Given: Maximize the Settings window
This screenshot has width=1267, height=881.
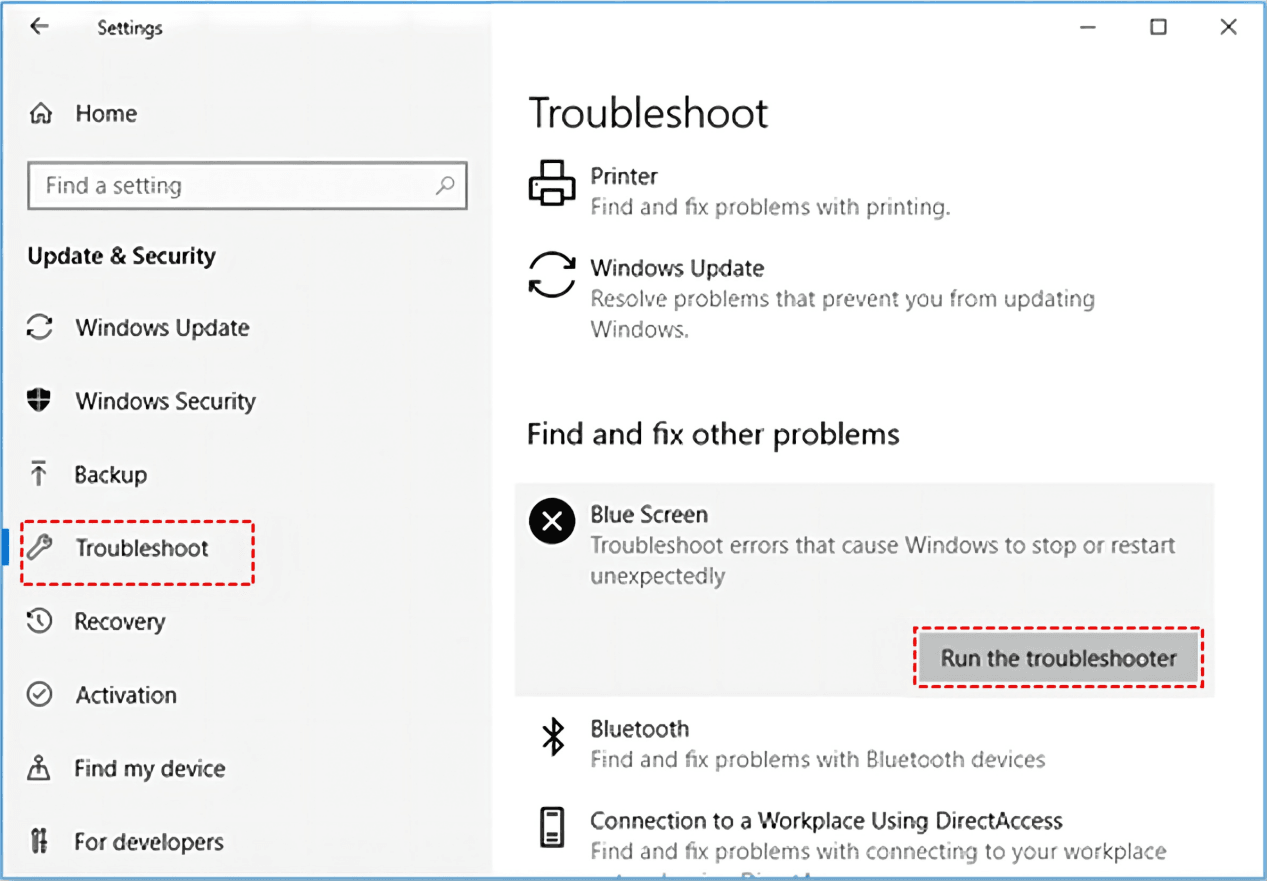Looking at the screenshot, I should click(x=1158, y=27).
